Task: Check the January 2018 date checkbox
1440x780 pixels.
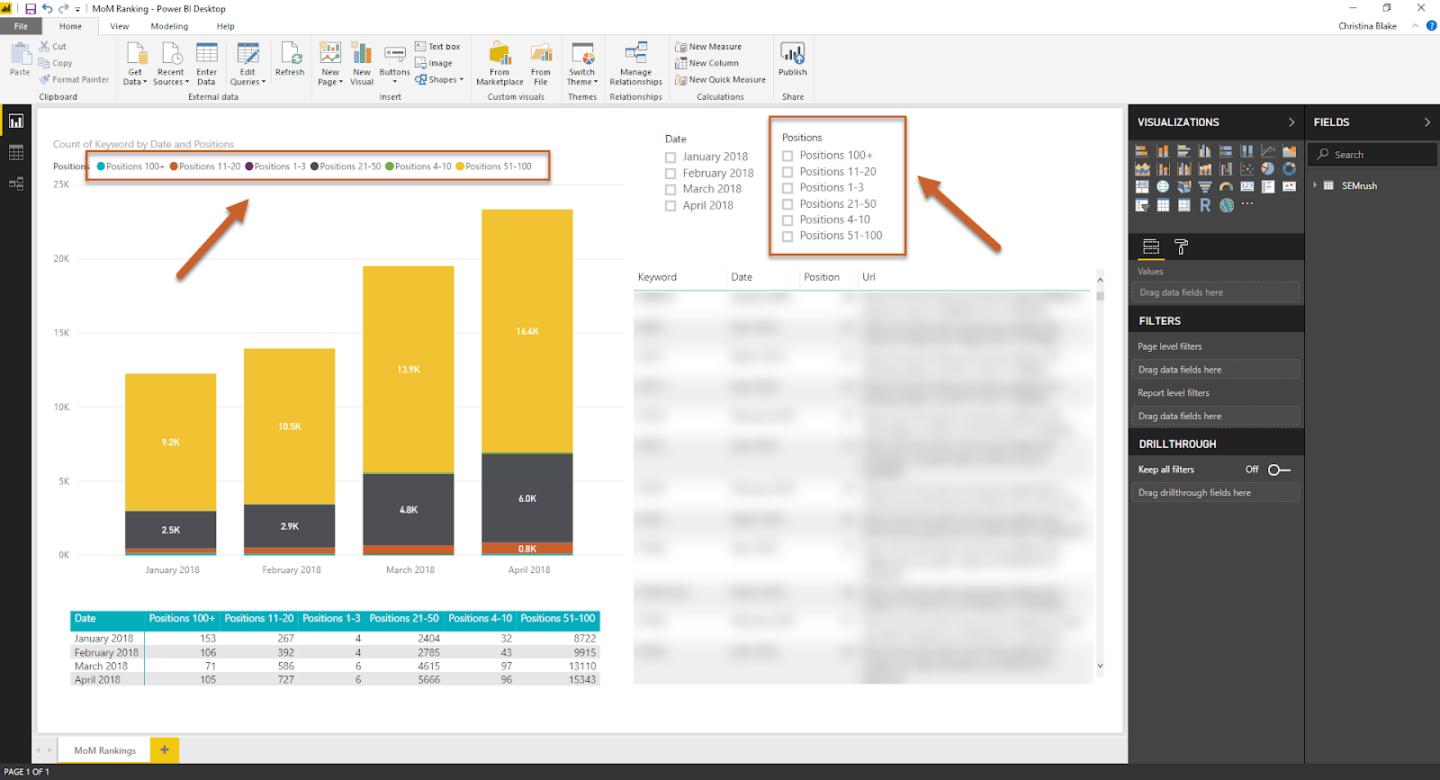Action: [671, 157]
